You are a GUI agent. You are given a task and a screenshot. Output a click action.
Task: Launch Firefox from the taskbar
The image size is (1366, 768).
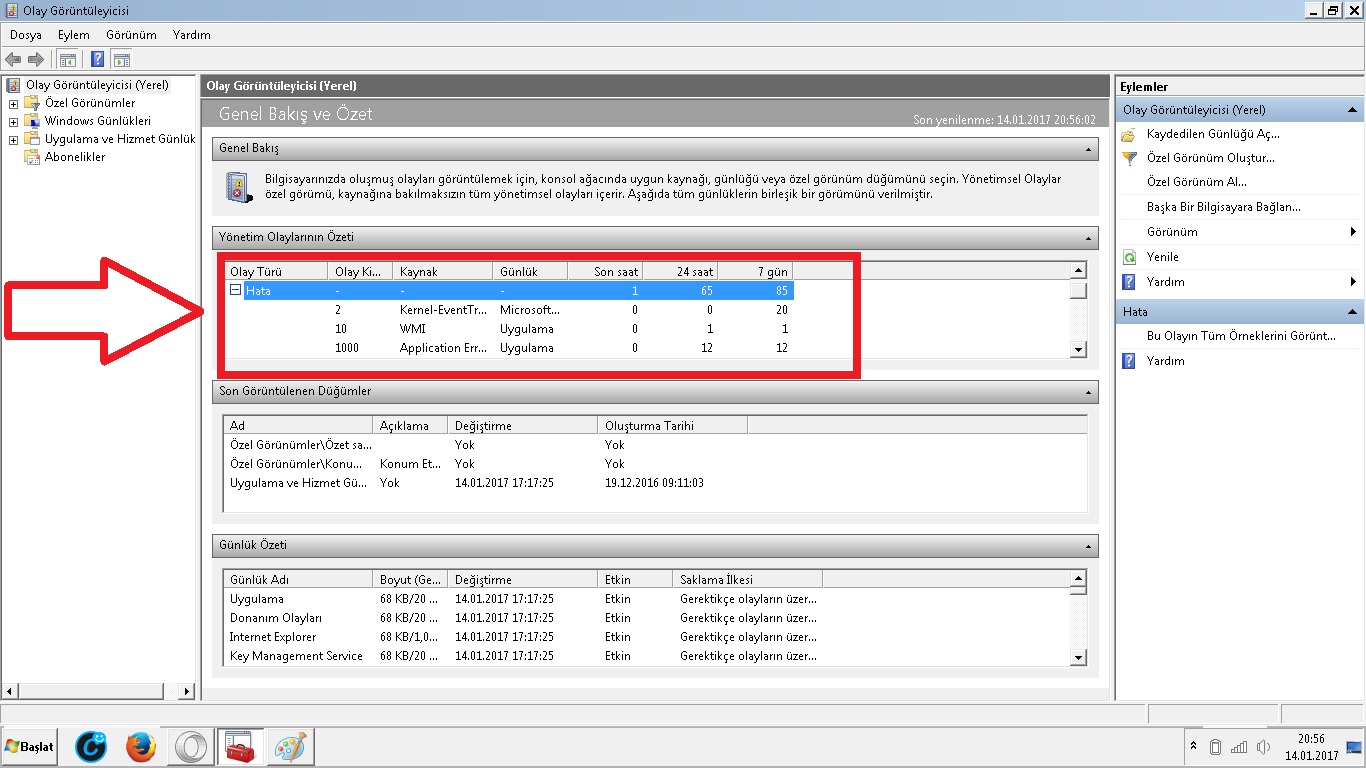tap(141, 747)
